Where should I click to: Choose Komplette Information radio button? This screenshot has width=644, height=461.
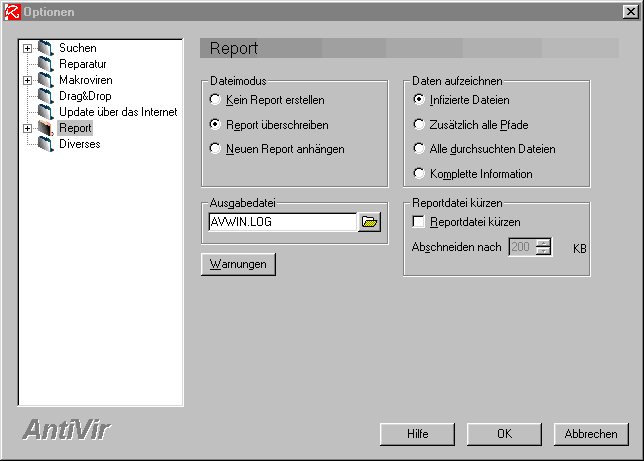coord(419,174)
